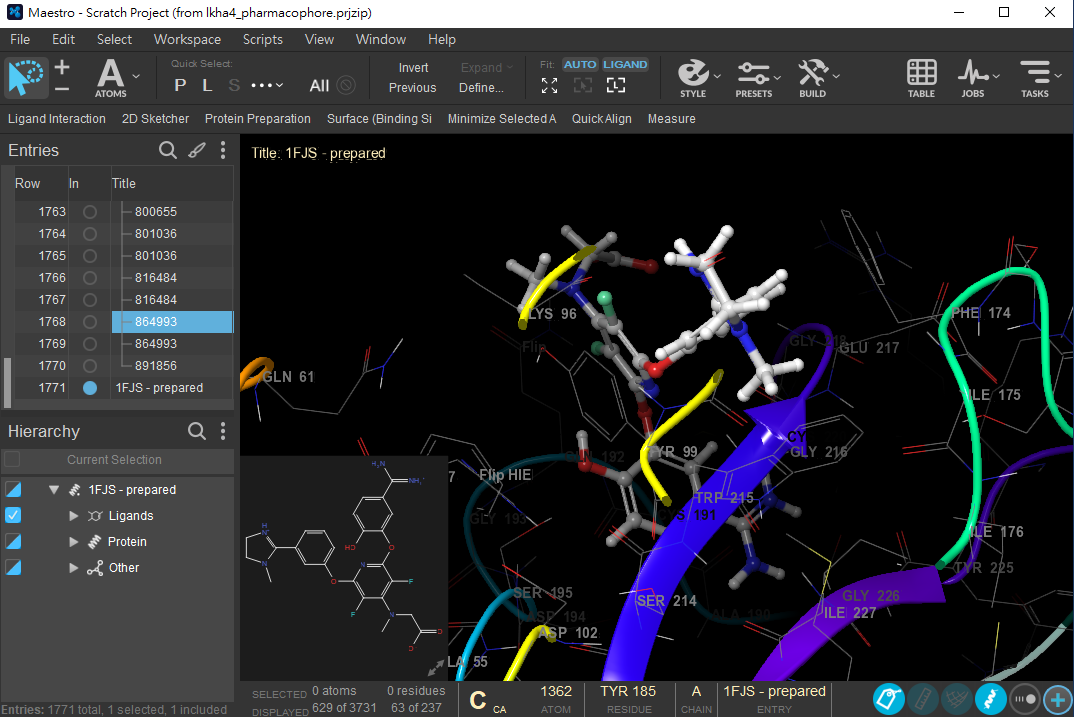Viewport: 1074px width, 717px height.
Task: Expand the Protein tree node
Action: [74, 542]
